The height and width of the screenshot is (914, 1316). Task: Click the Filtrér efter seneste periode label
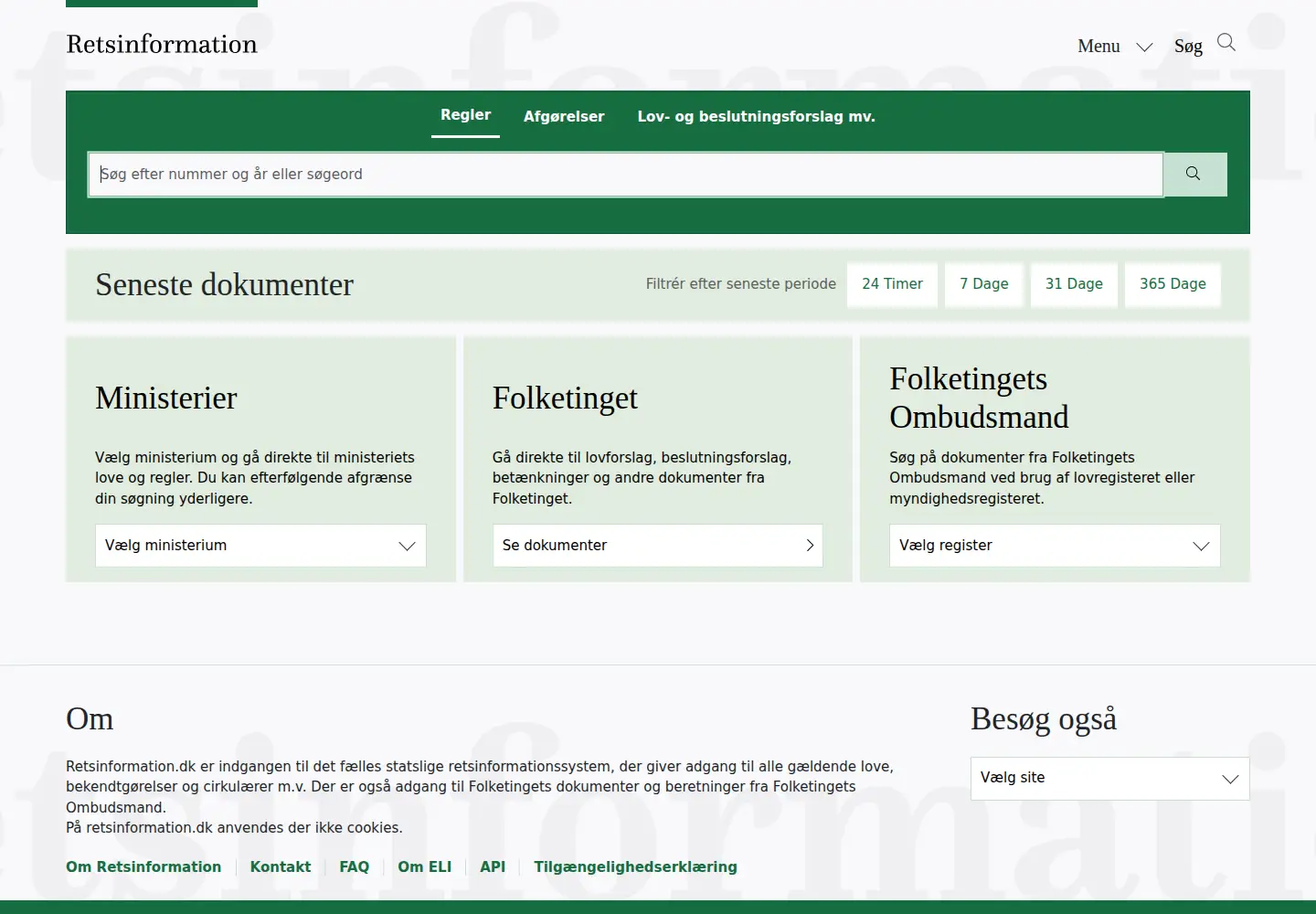point(741,284)
